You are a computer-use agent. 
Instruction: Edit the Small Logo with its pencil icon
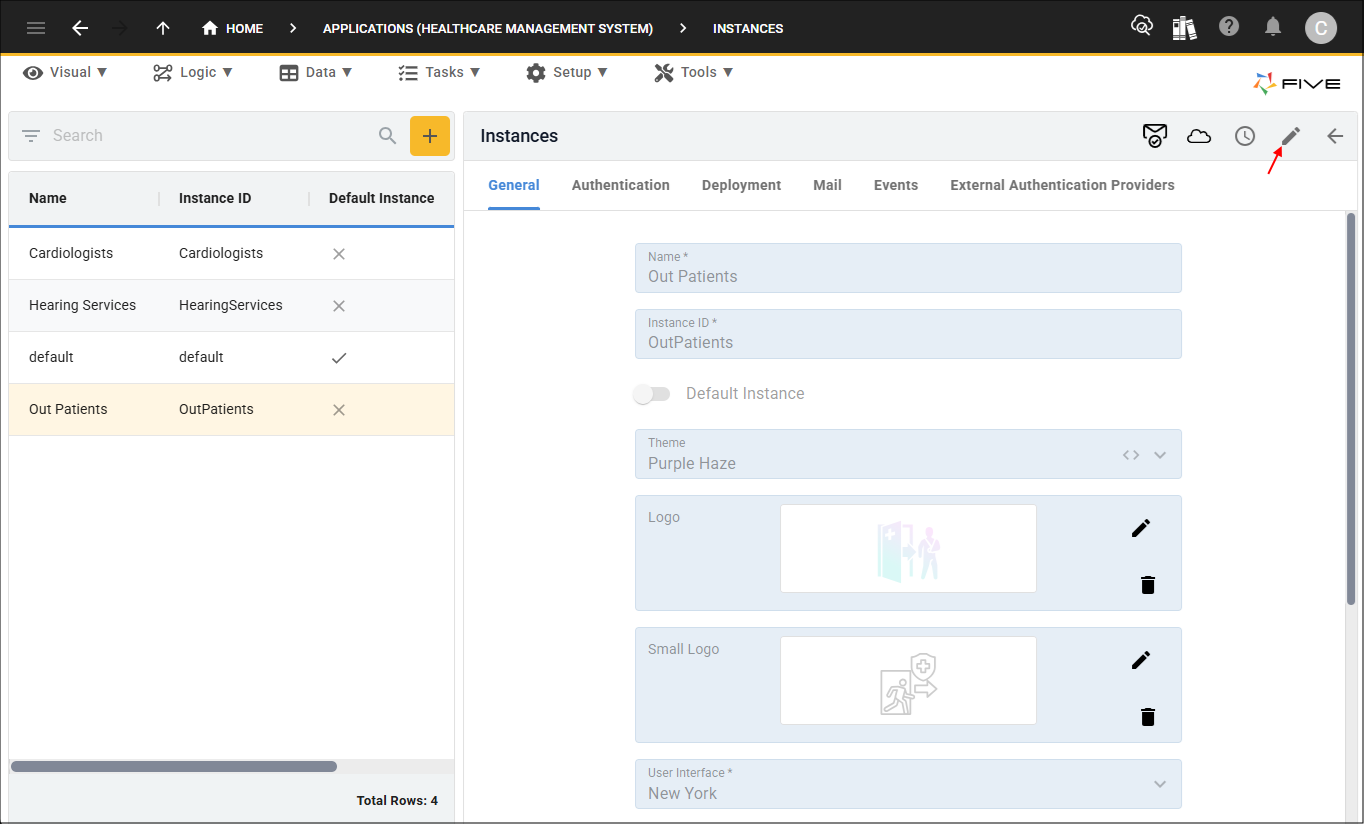tap(1141, 660)
